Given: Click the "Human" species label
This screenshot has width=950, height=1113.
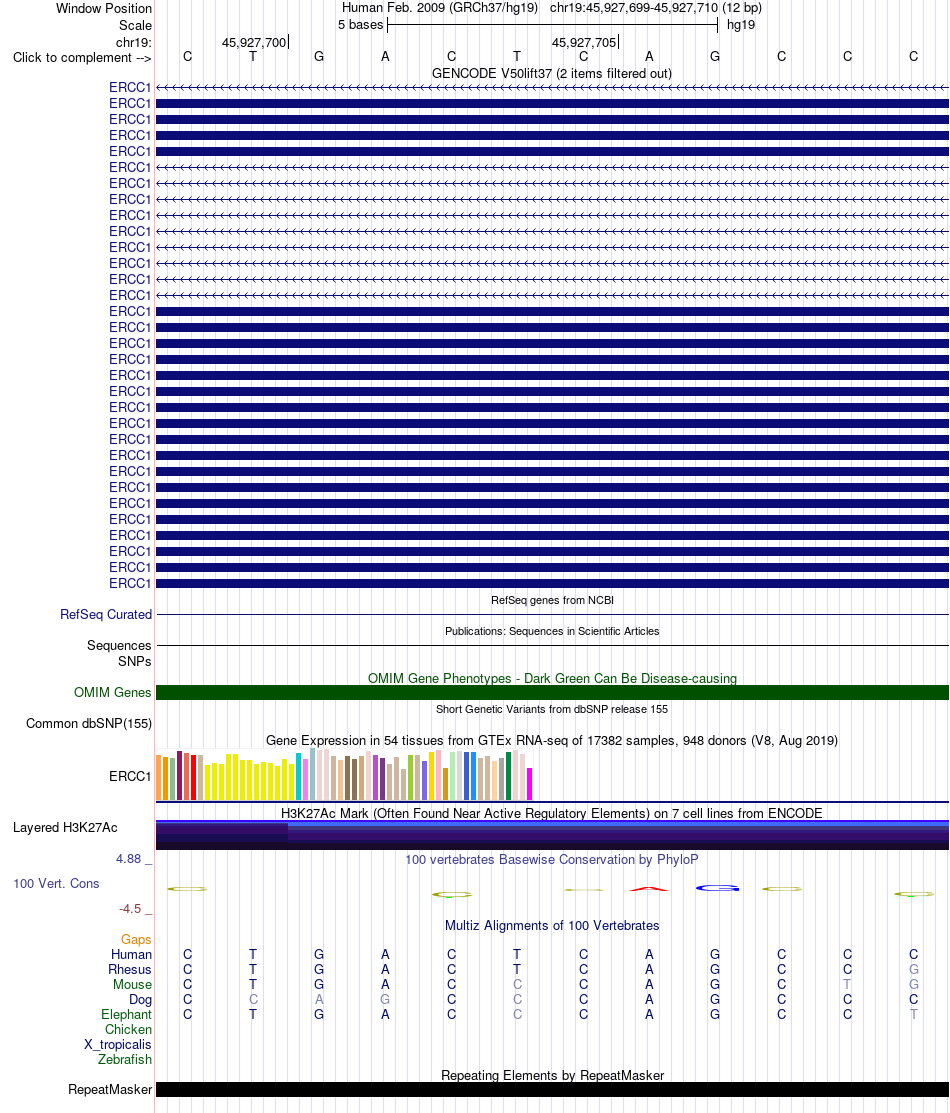Looking at the screenshot, I should pos(131,955).
